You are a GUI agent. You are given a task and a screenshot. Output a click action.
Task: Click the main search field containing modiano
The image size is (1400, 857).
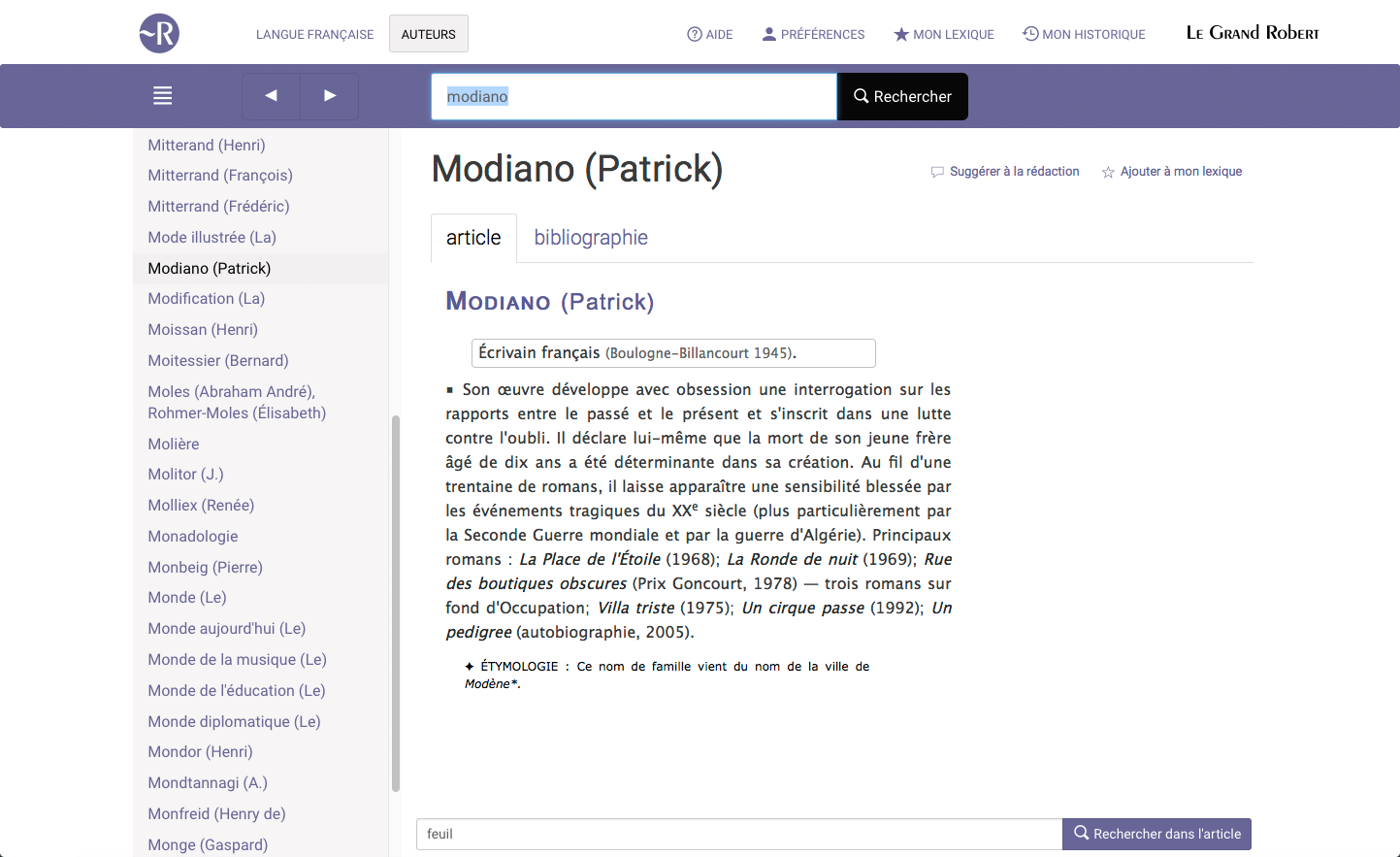pyautogui.click(x=634, y=96)
